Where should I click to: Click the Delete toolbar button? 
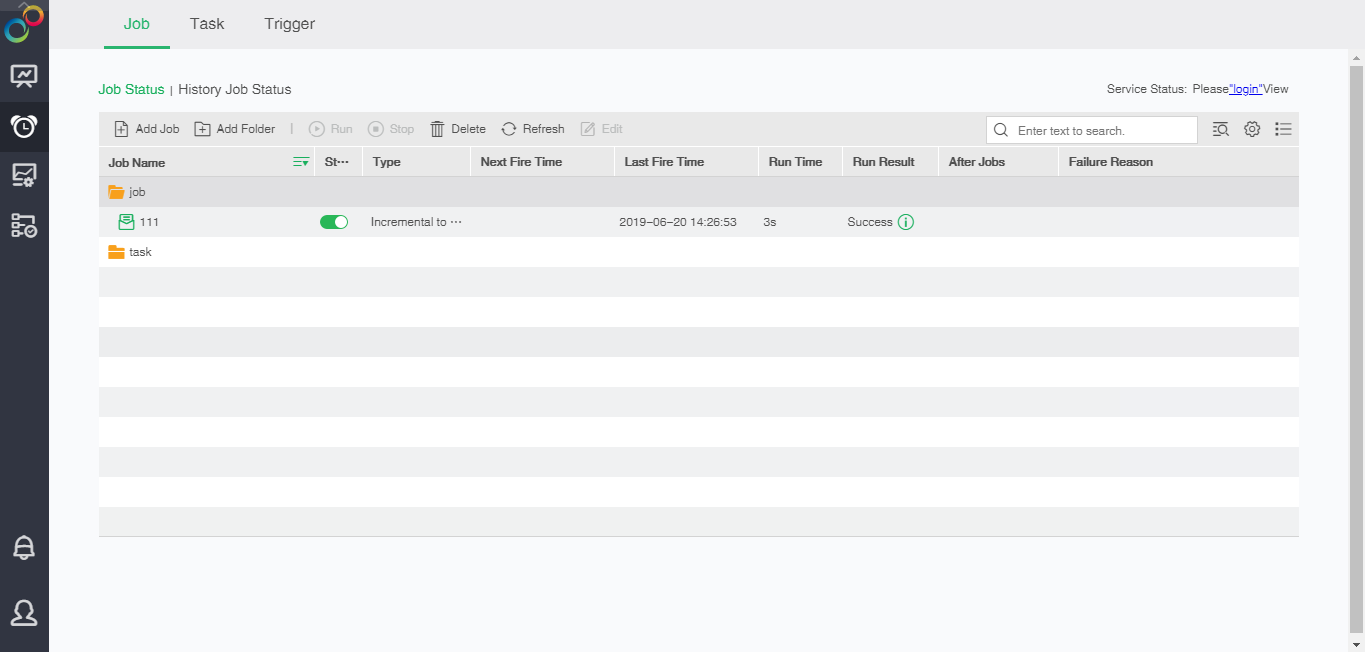458,129
